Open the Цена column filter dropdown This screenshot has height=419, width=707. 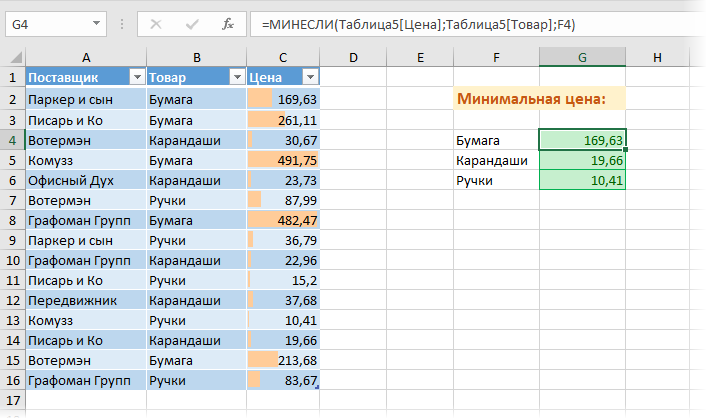[310, 78]
